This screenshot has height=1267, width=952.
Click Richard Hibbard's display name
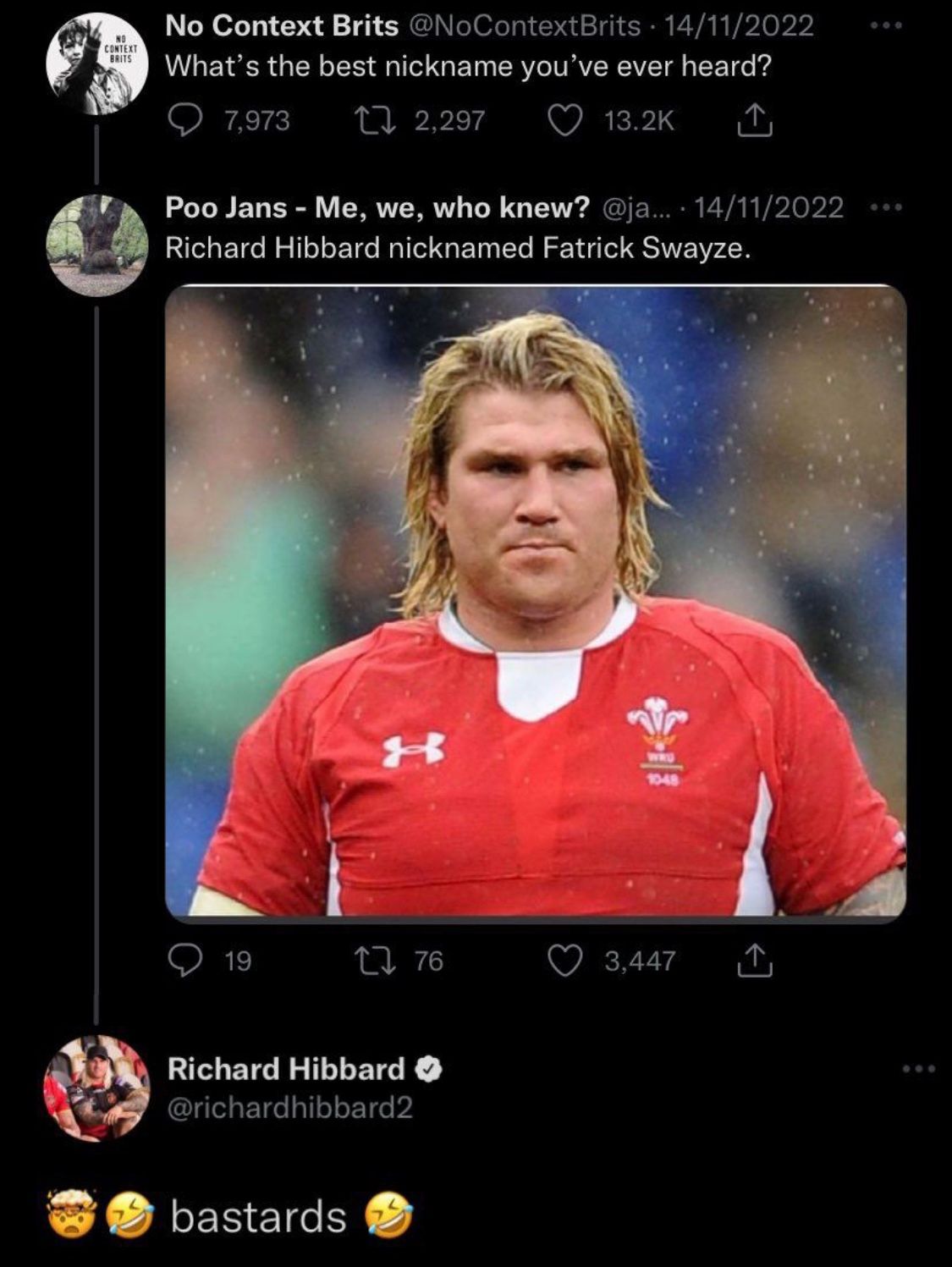point(285,1069)
